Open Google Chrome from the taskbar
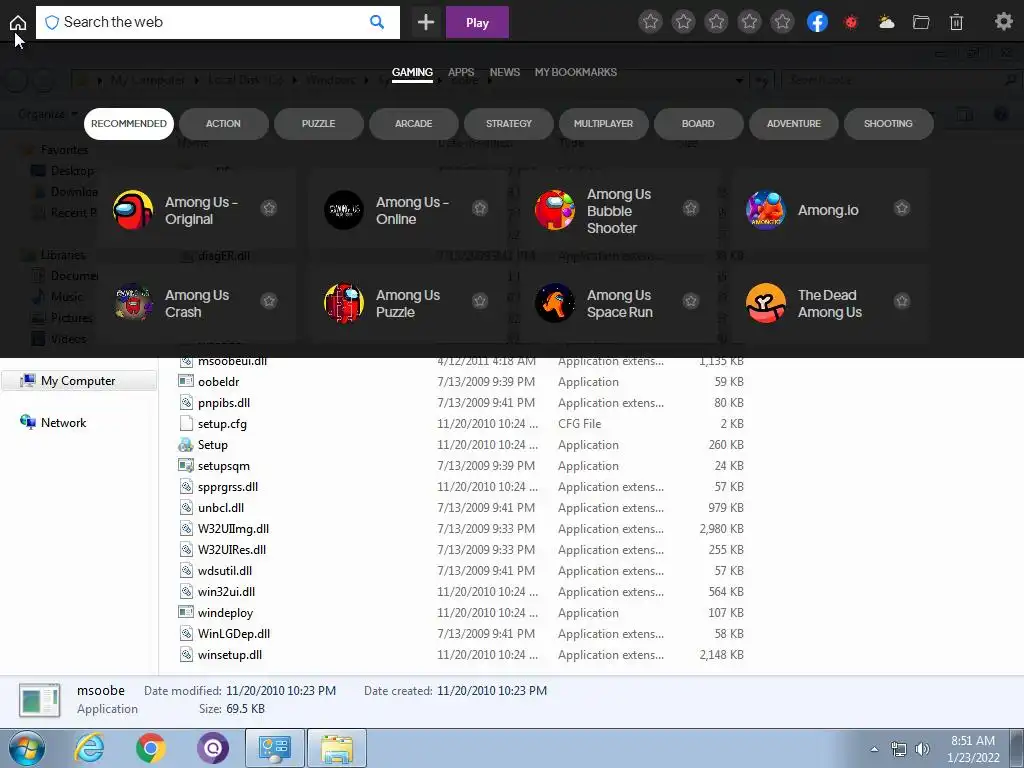The height and width of the screenshot is (768, 1024). (x=150, y=748)
